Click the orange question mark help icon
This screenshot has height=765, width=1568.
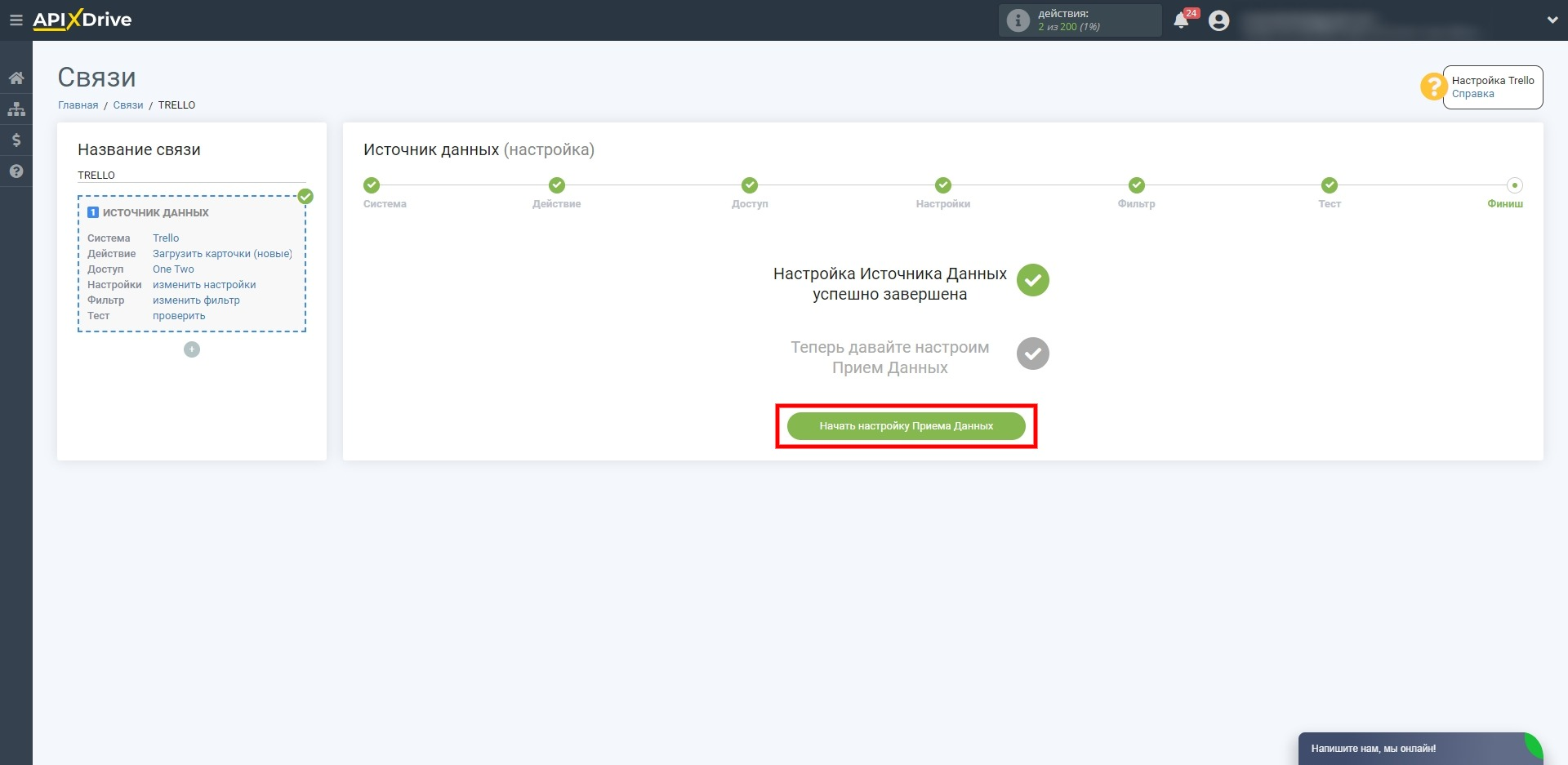[1433, 87]
